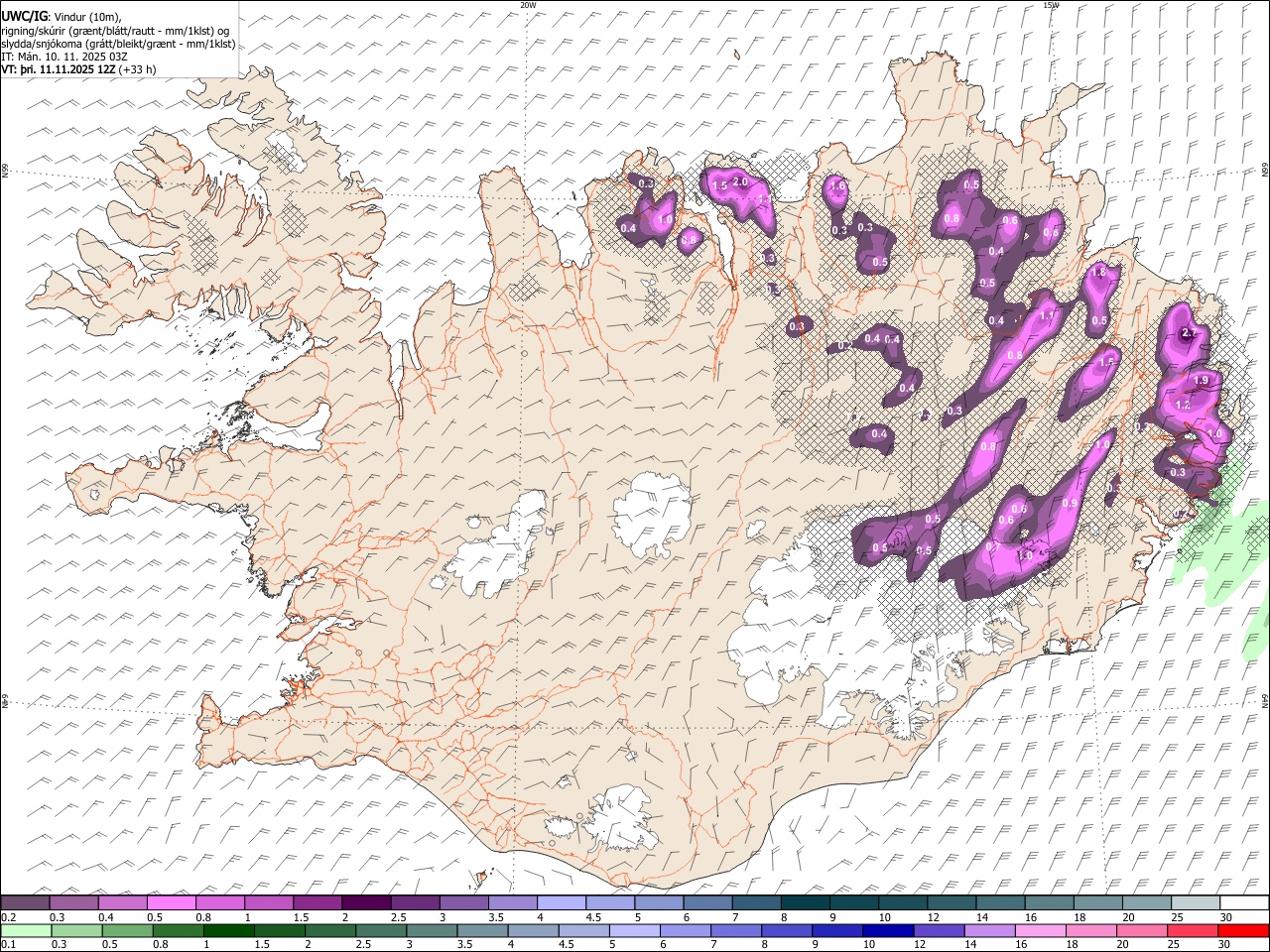Select the snow legend swatch starting at 6
This screenshot has height=952, width=1270.
click(x=707, y=902)
